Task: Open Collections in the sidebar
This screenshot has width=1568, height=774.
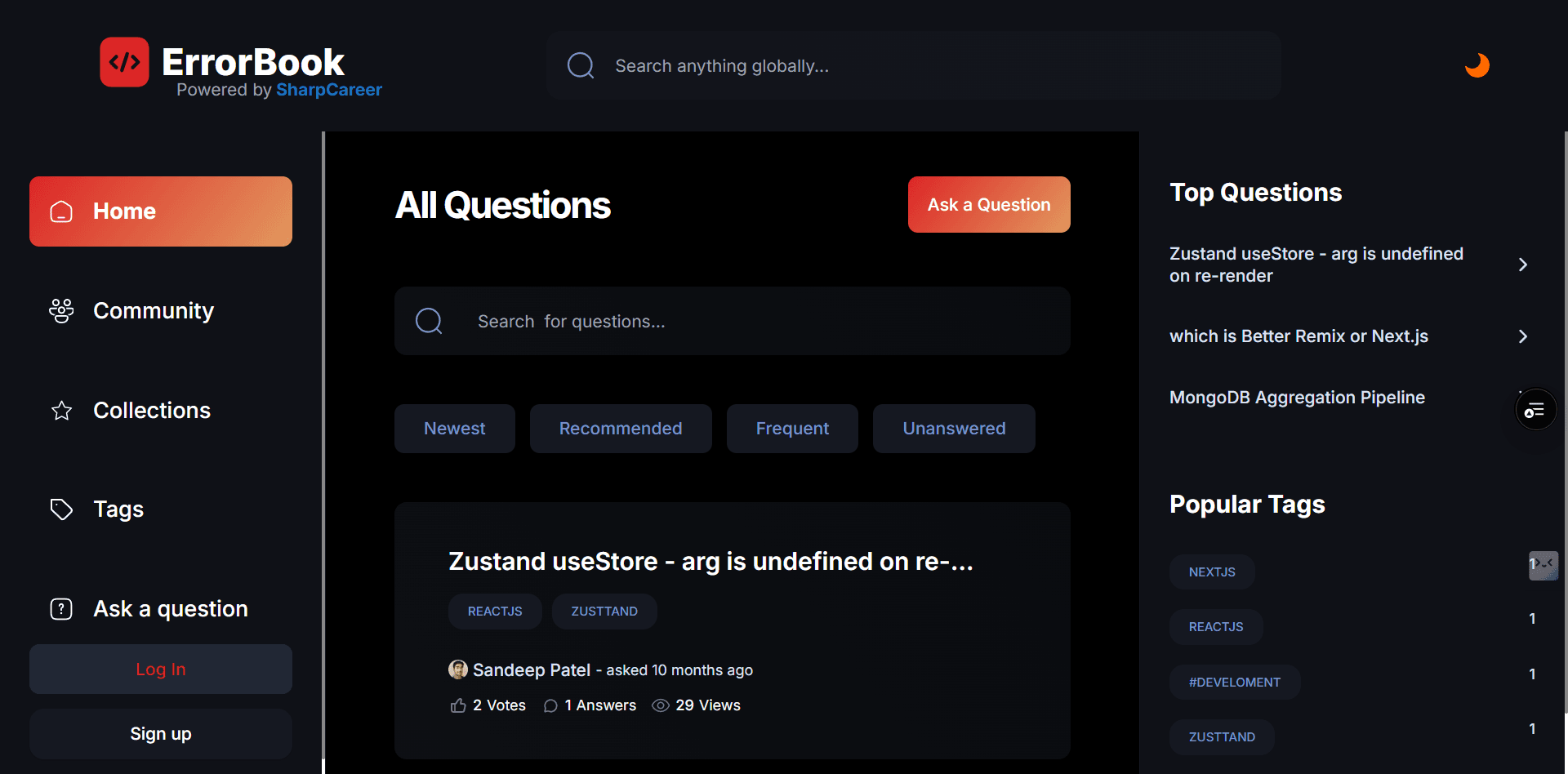Action: (x=151, y=411)
